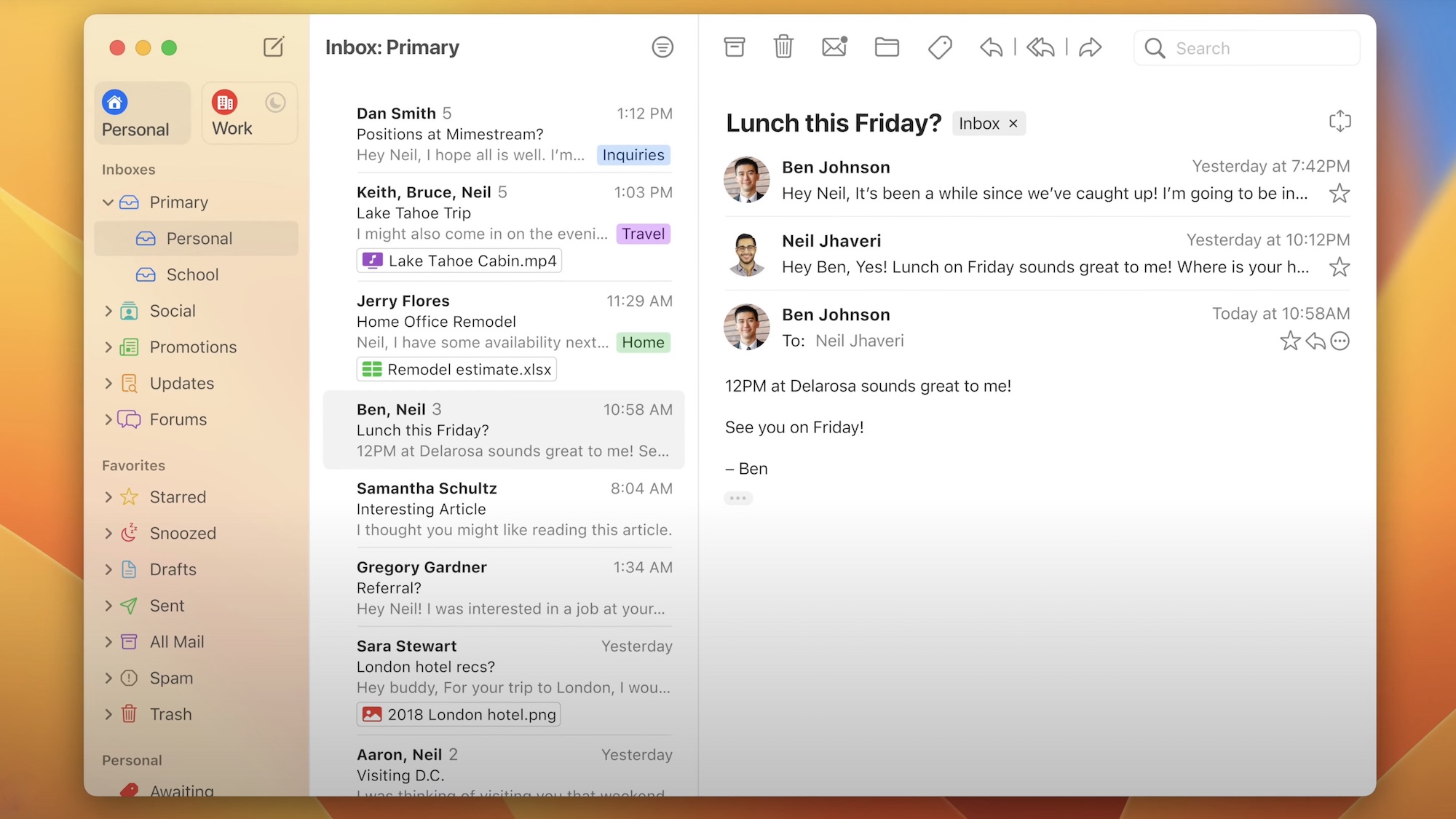Viewport: 1456px width, 819px height.
Task: Click the toolbar Reply All arrows
Action: coord(1040,48)
